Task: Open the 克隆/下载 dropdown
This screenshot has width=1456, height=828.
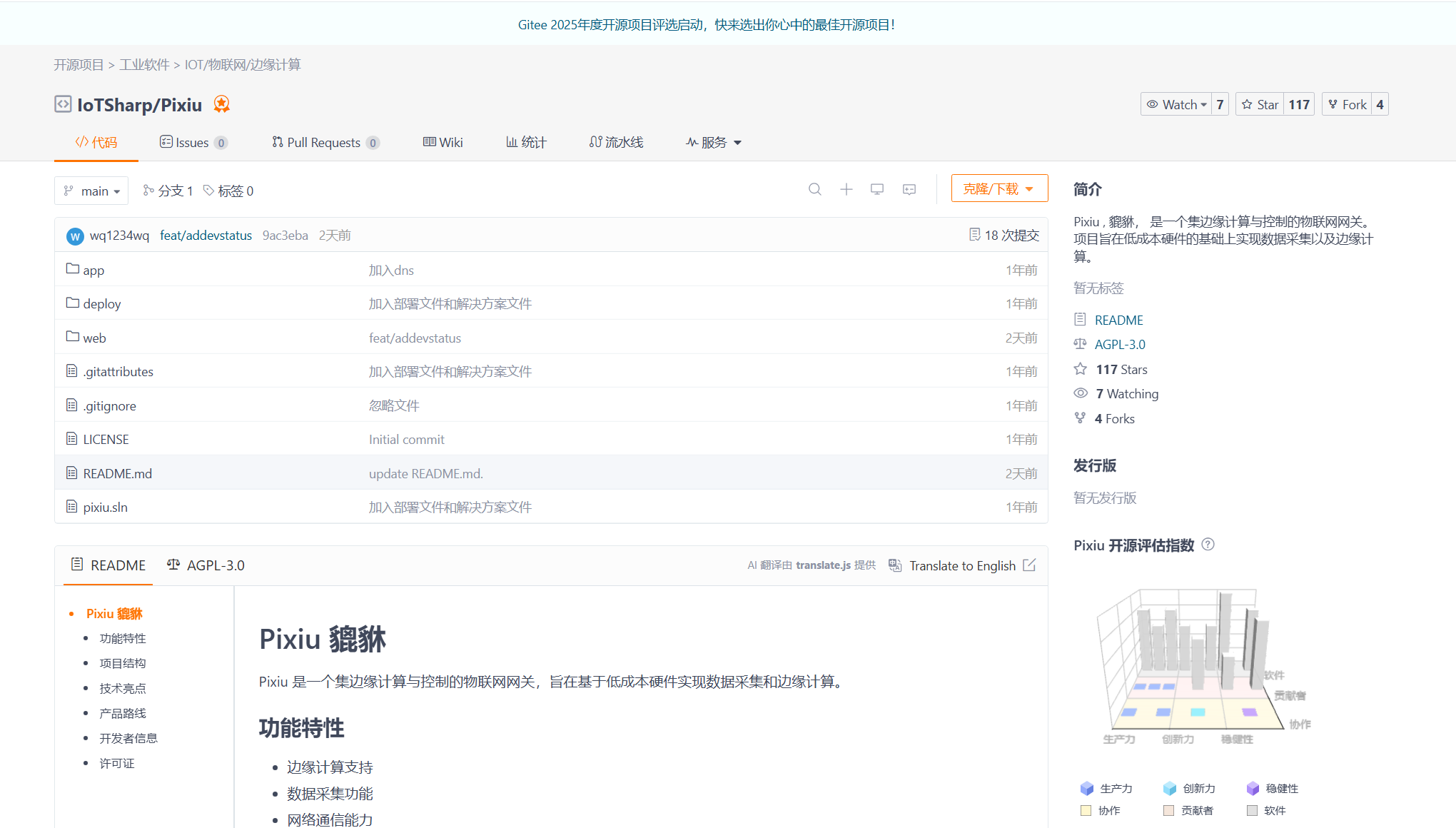Action: (999, 188)
